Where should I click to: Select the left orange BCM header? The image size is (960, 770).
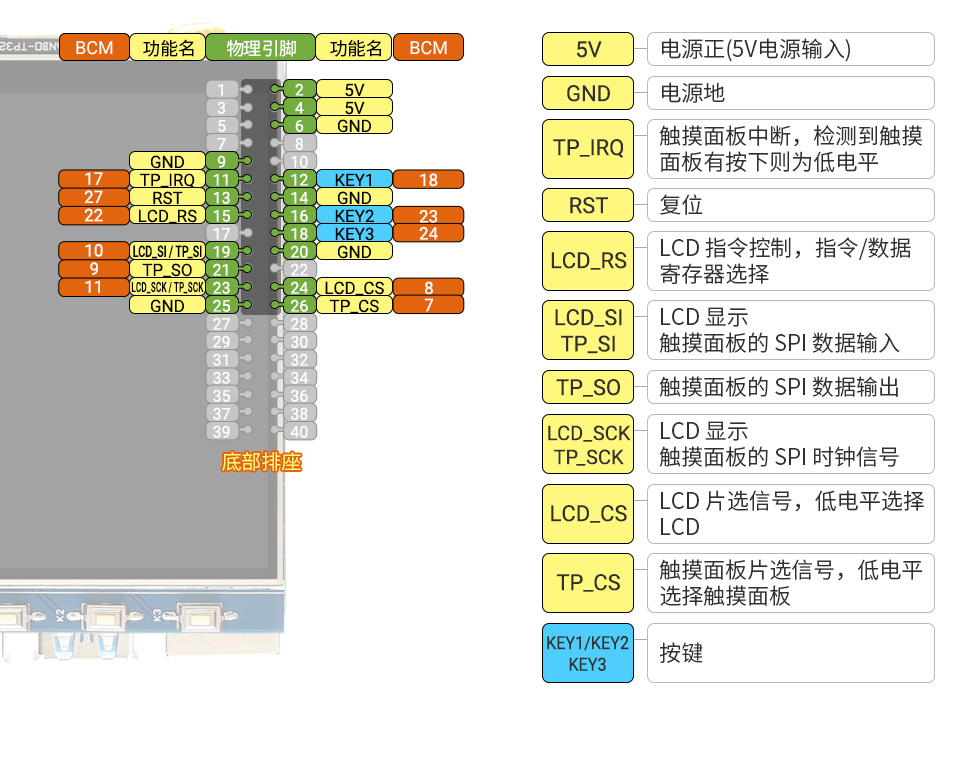pyautogui.click(x=94, y=47)
